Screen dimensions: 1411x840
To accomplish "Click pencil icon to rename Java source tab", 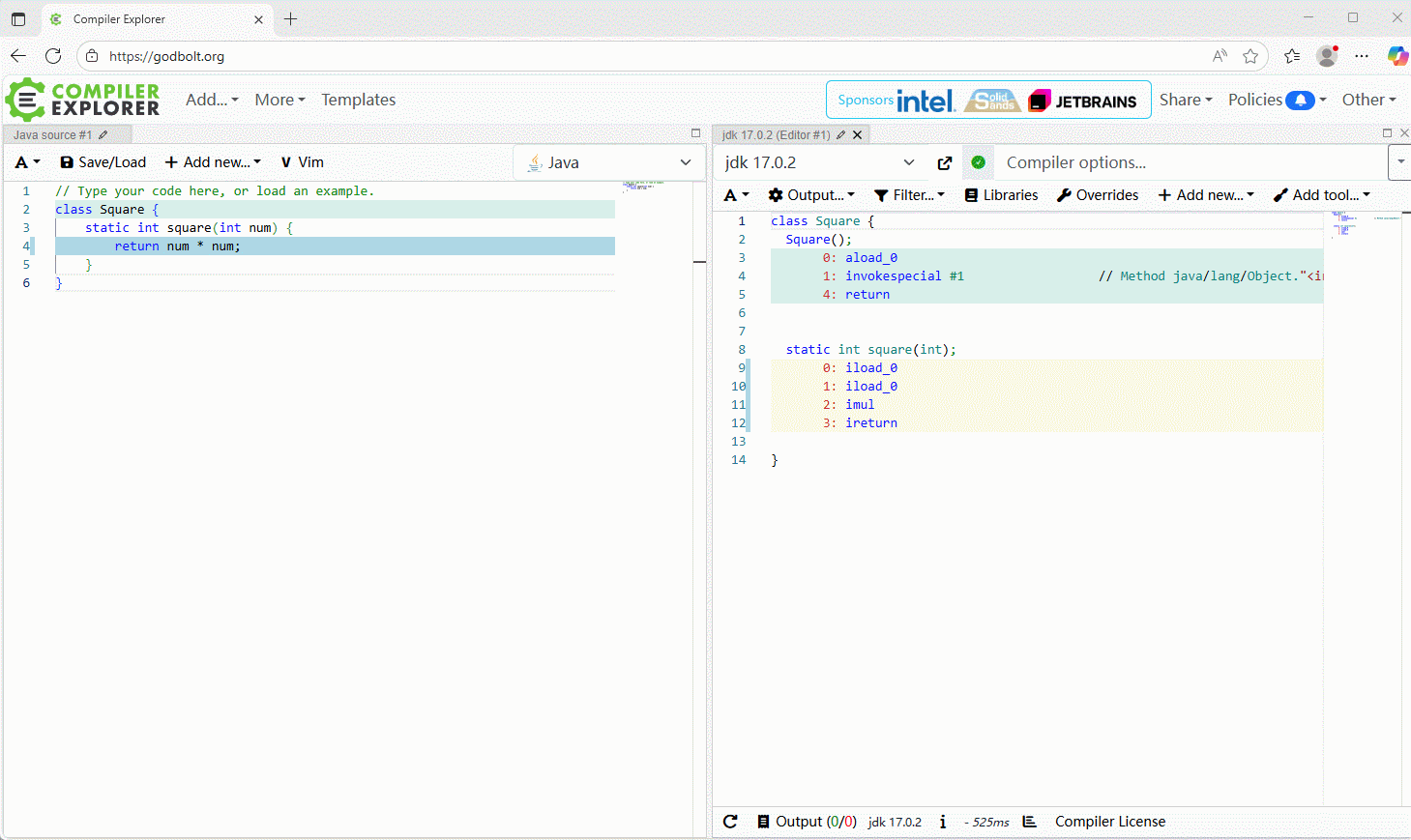I will point(103,135).
